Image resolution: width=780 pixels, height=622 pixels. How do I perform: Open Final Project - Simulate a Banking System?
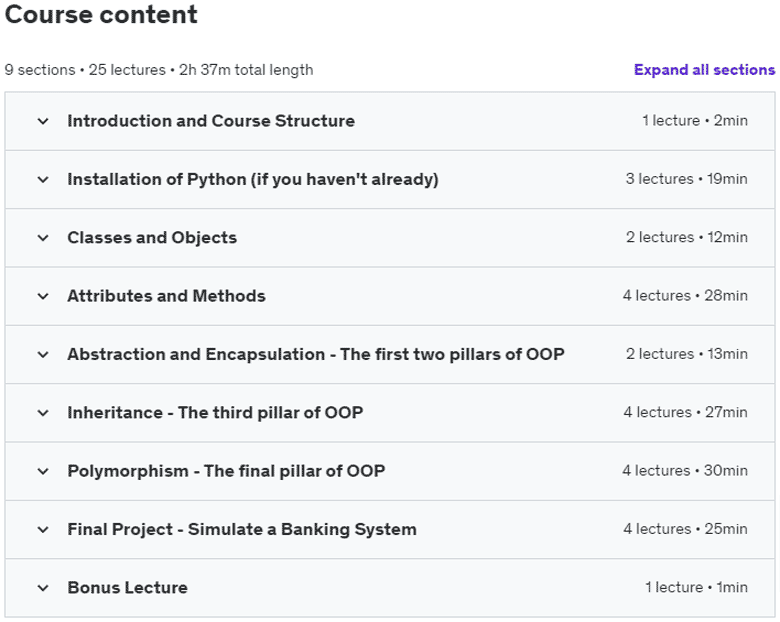pyautogui.click(x=242, y=529)
